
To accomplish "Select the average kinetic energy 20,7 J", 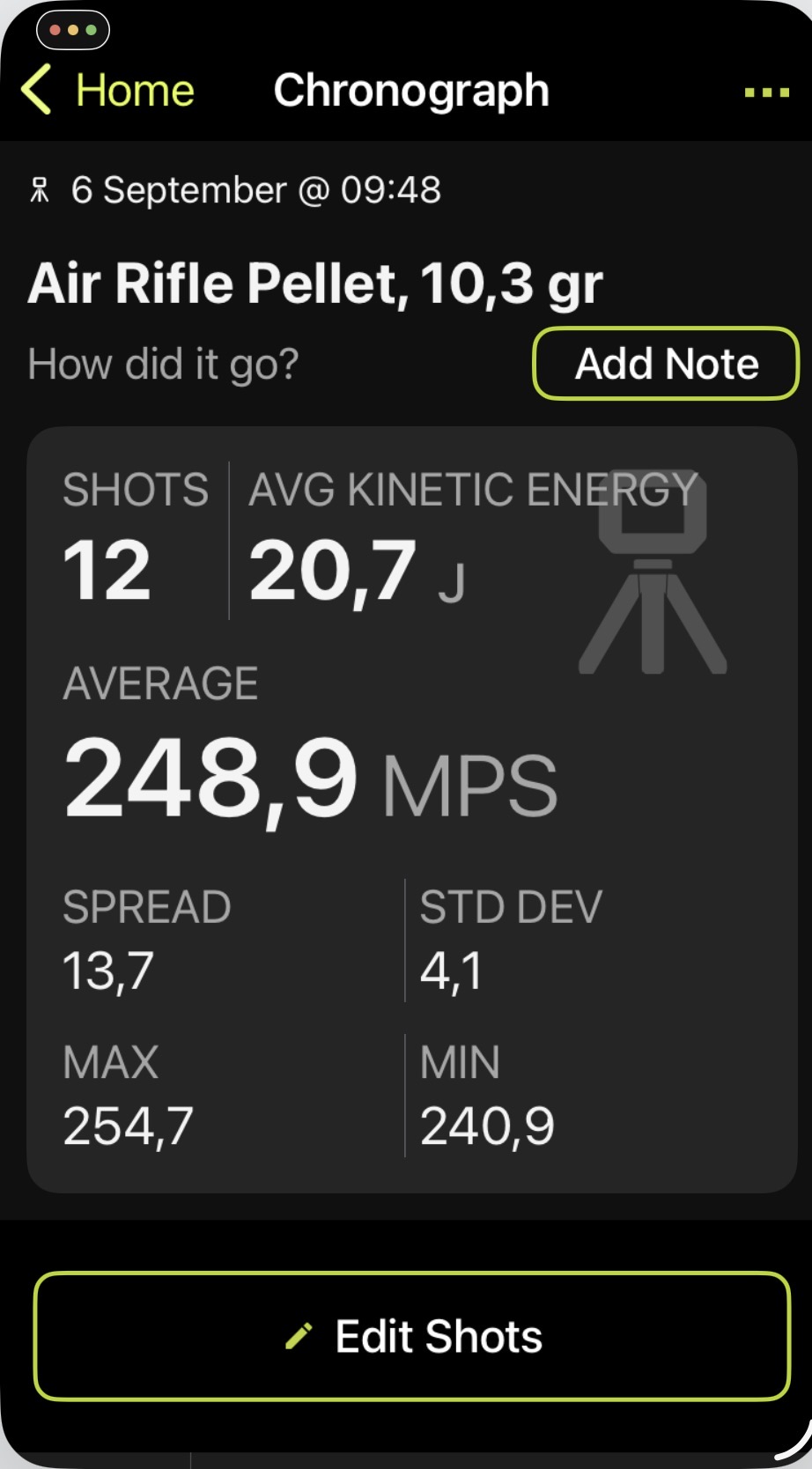I will point(356,572).
